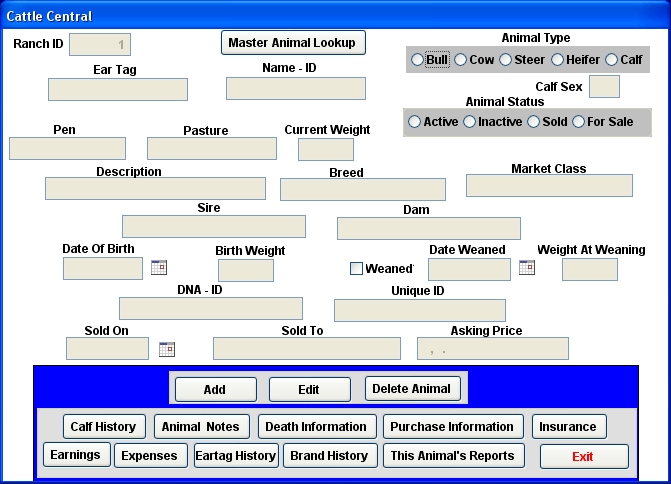
Task: Exit the Cattle Central form
Action: 583,457
